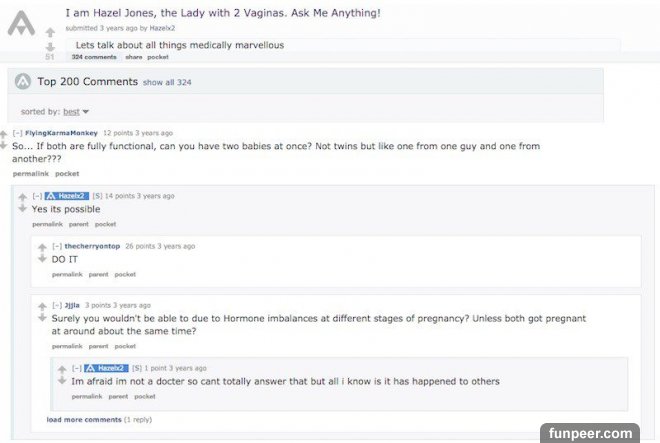Upvote Hazelx2's "Yes its possible" reply
This screenshot has width=660, height=443.
(x=23, y=197)
